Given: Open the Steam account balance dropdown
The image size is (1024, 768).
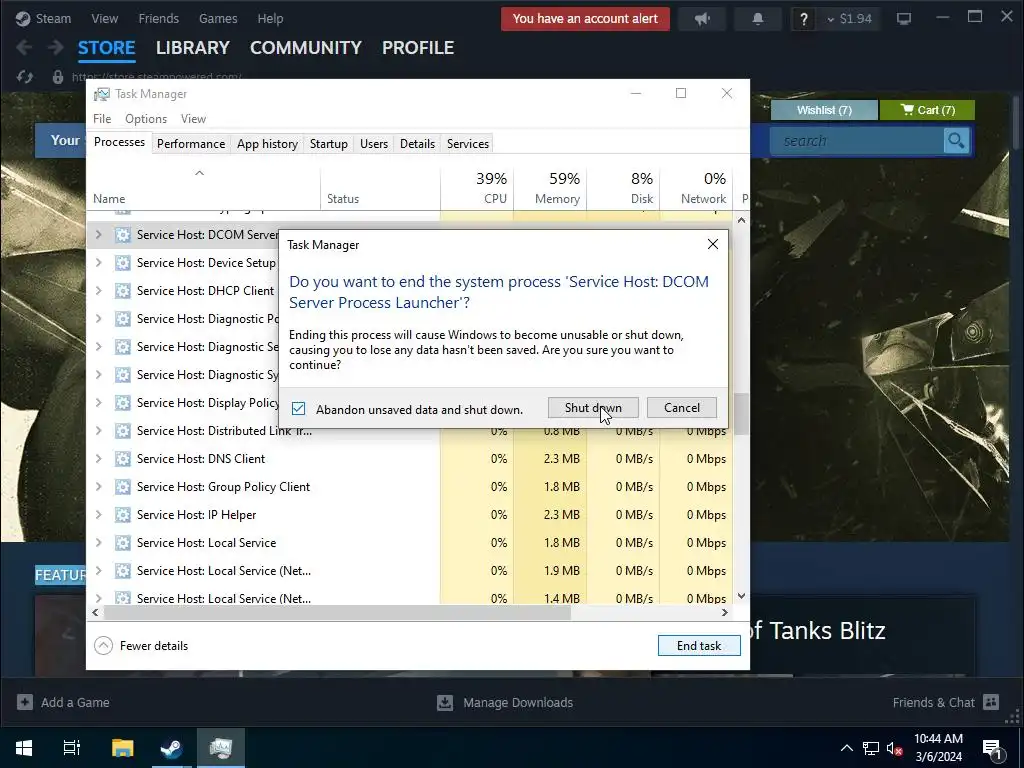Looking at the screenshot, I should click(849, 19).
